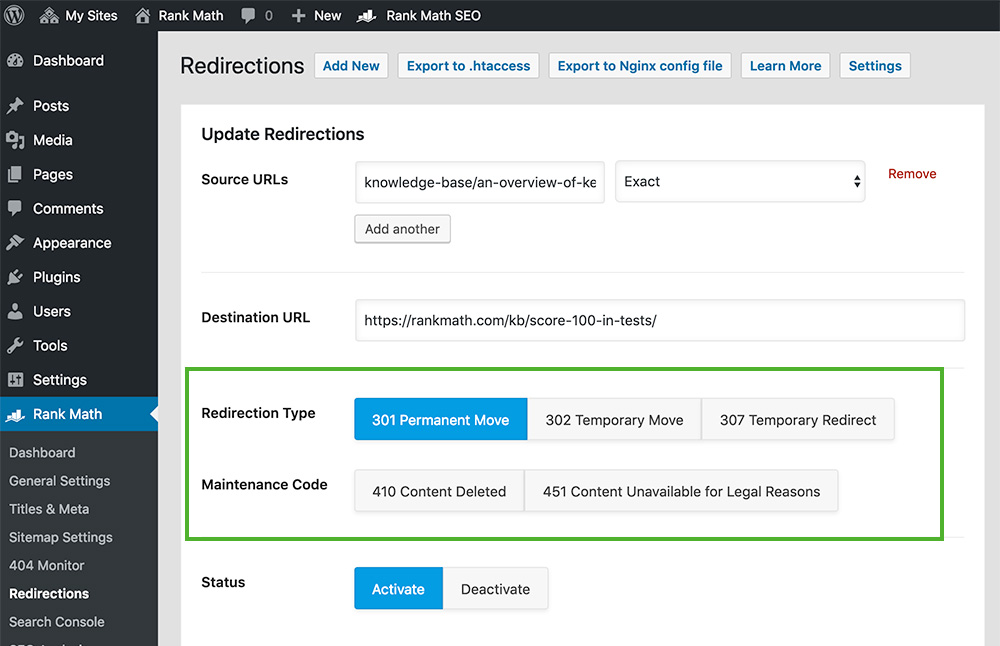Click Rank Math sidebar logo icon
Screen dimensions: 1000x646
pyautogui.click(x=15, y=415)
